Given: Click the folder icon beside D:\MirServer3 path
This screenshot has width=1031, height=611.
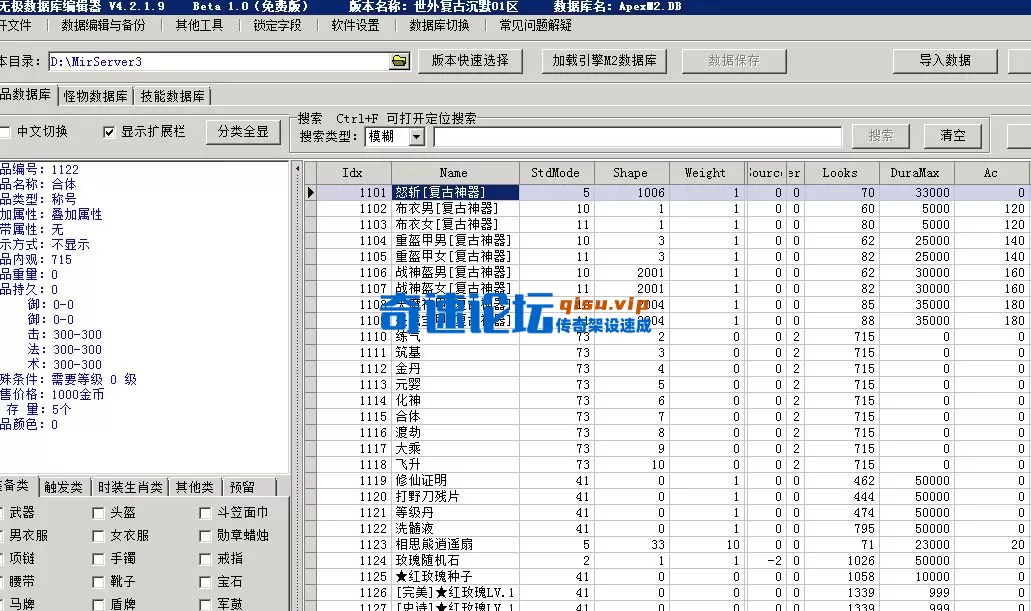Looking at the screenshot, I should pyautogui.click(x=398, y=60).
